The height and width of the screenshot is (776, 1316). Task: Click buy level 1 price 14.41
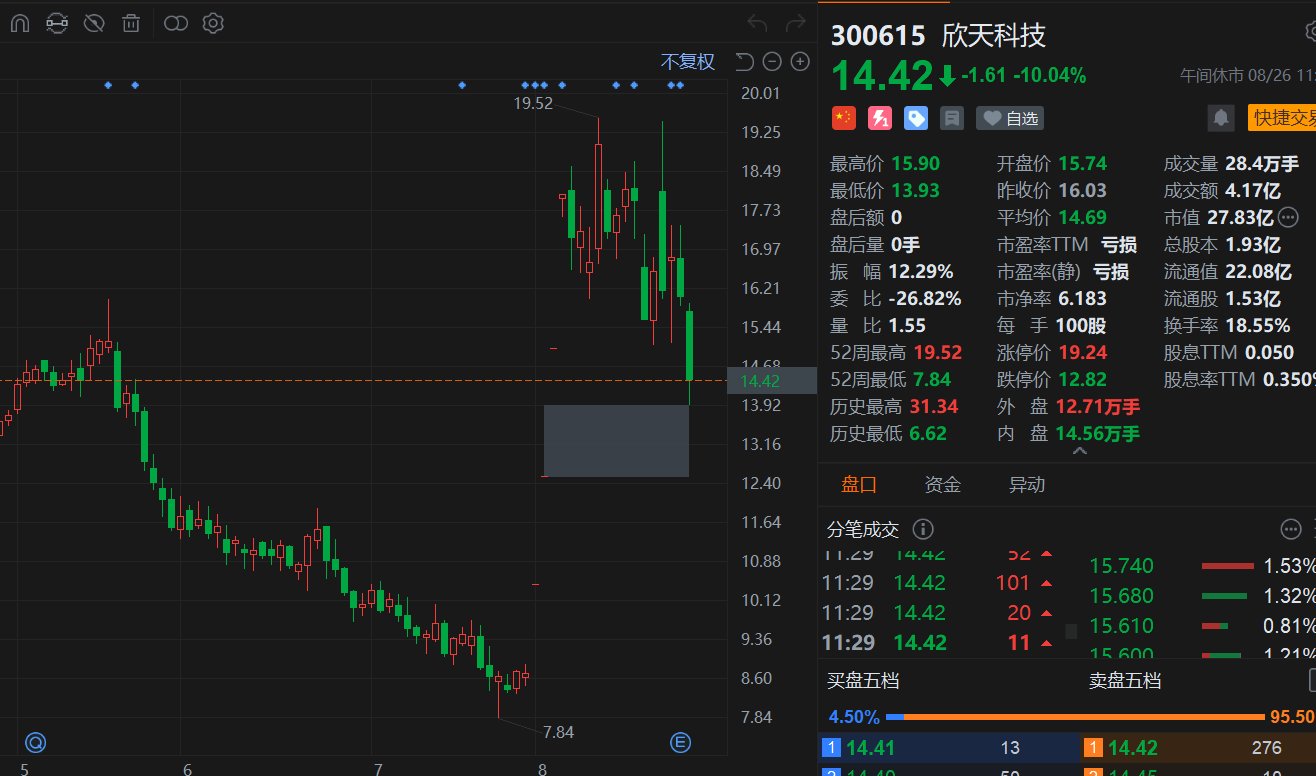[x=871, y=747]
